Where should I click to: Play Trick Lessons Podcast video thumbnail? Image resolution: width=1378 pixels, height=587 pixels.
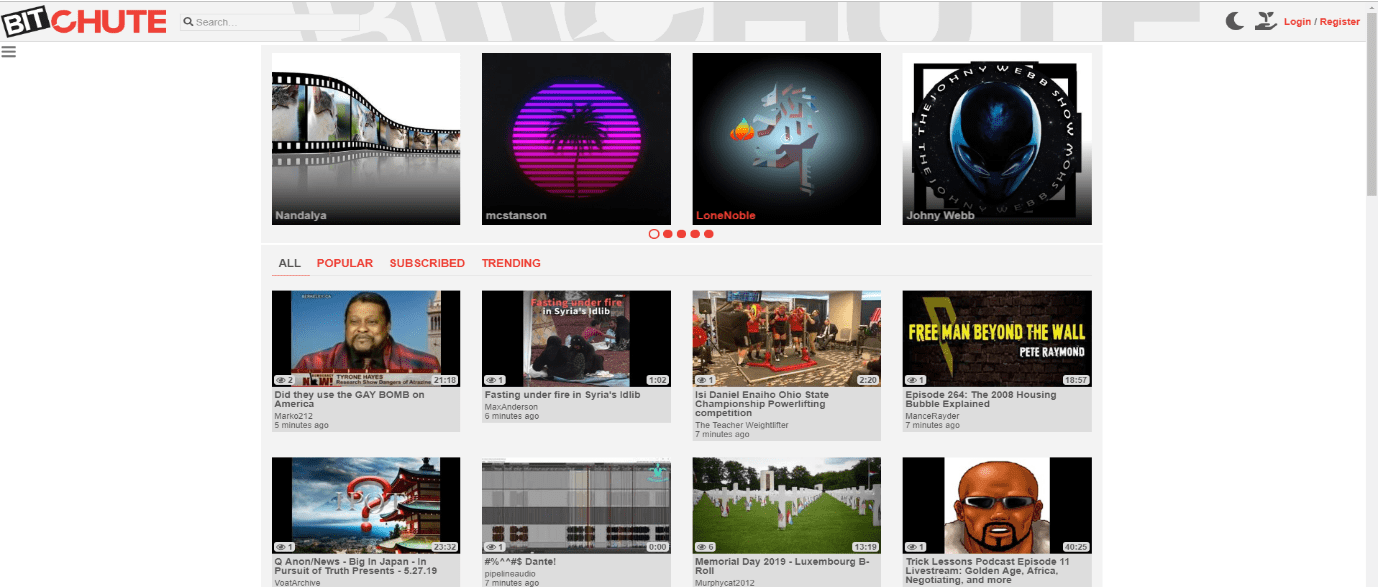[997, 505]
